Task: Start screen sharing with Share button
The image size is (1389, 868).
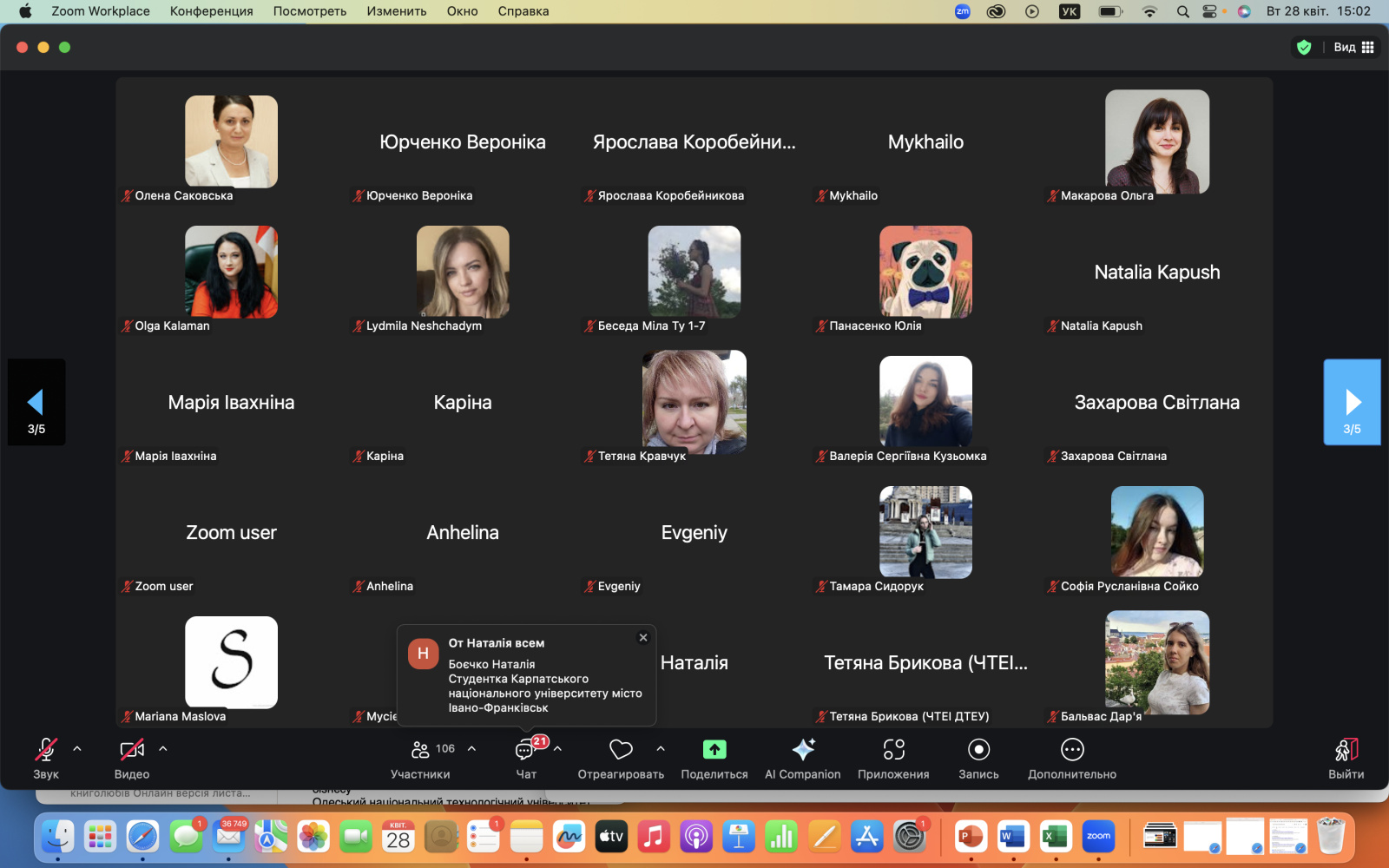Action: point(714,750)
